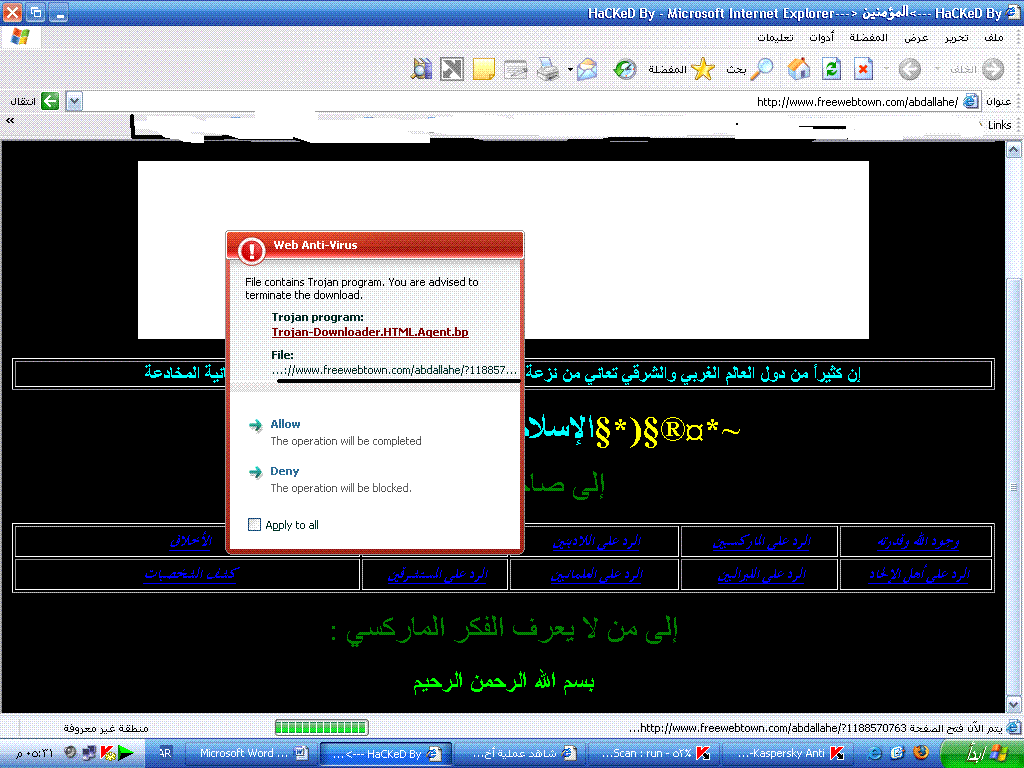
Task: Open the ملف (File) menu
Action: click(993, 37)
